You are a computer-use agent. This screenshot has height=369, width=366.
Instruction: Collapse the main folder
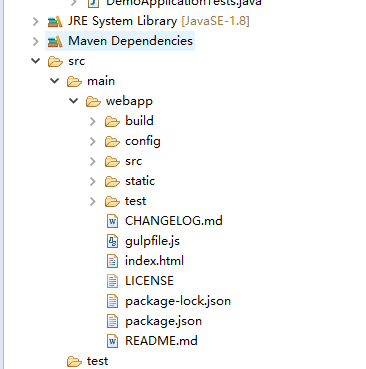click(x=54, y=81)
